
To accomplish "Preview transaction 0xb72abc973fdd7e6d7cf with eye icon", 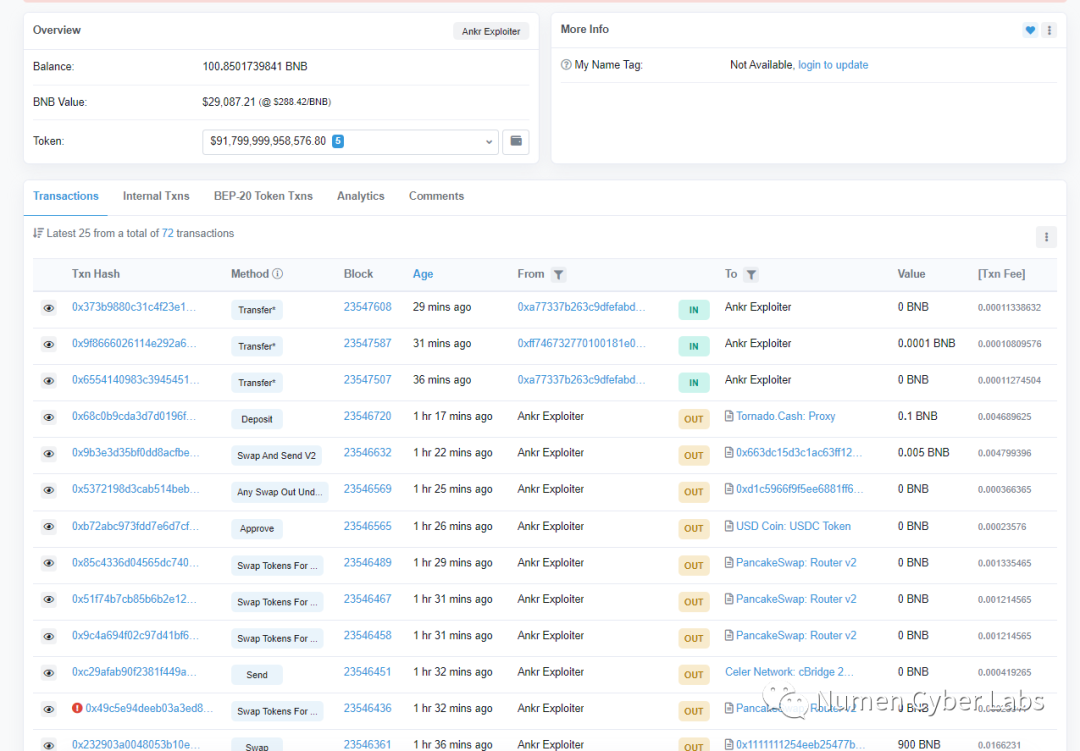I will coord(49,527).
